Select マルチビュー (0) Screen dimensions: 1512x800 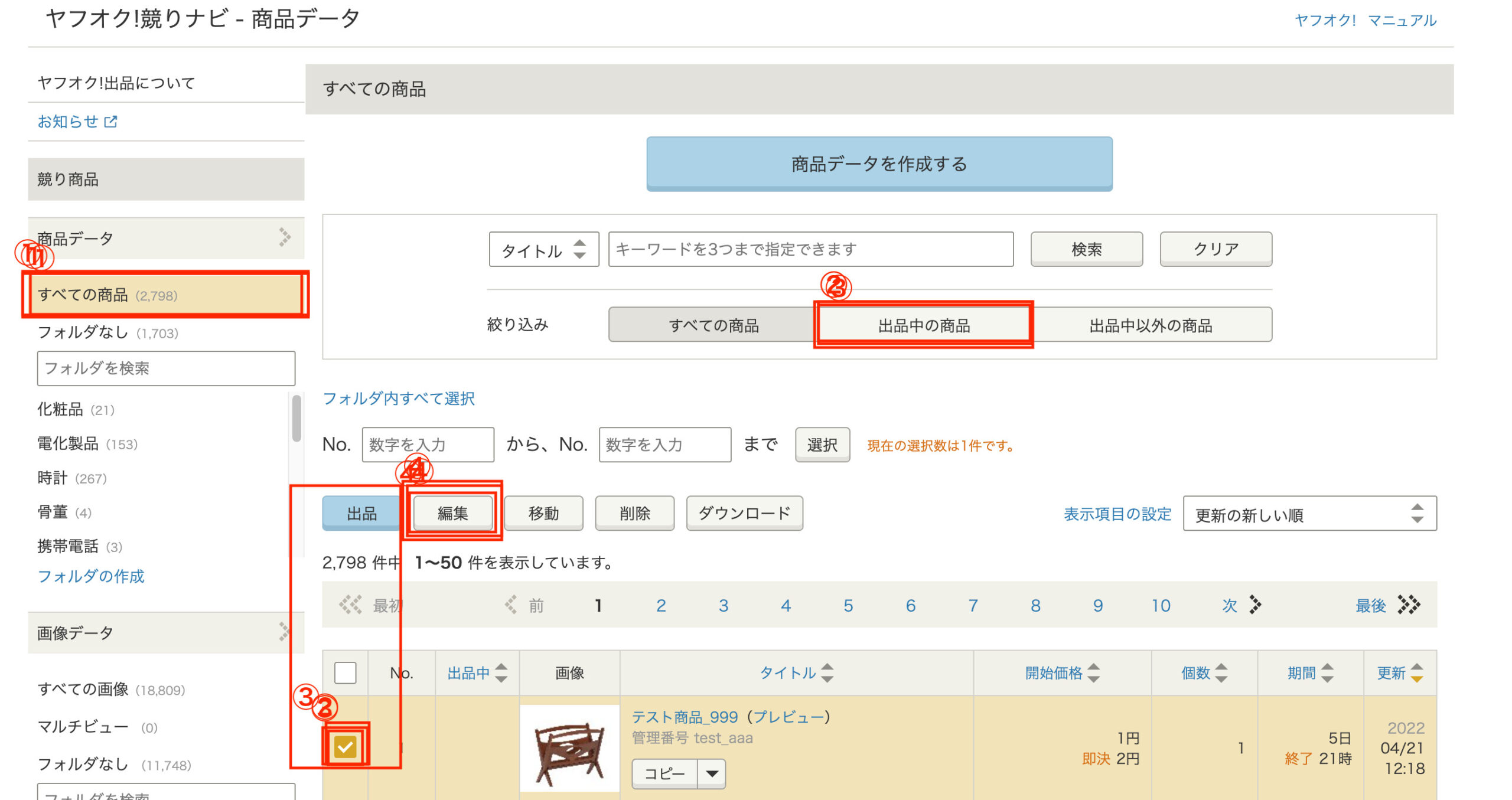click(97, 727)
